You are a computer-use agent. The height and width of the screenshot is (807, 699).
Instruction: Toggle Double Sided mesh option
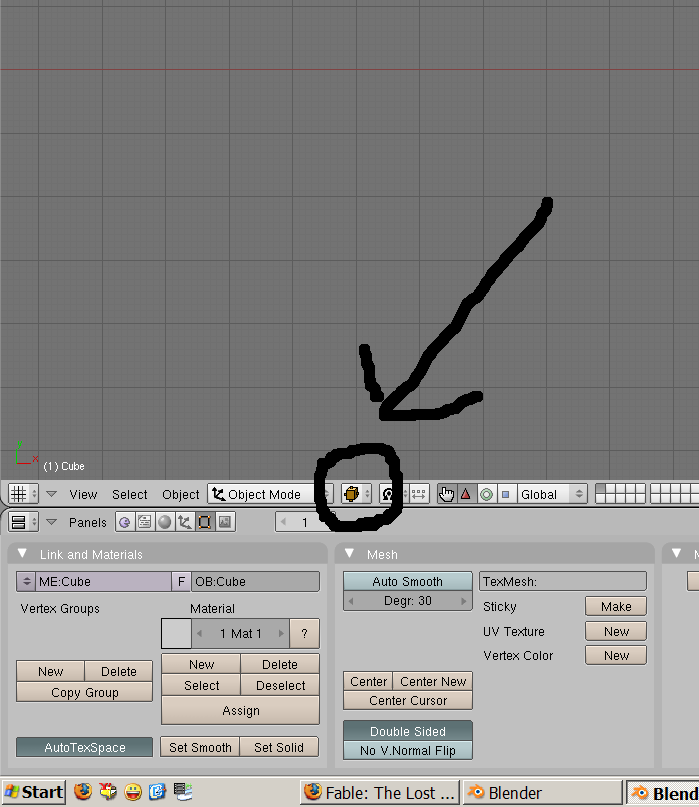(407, 731)
